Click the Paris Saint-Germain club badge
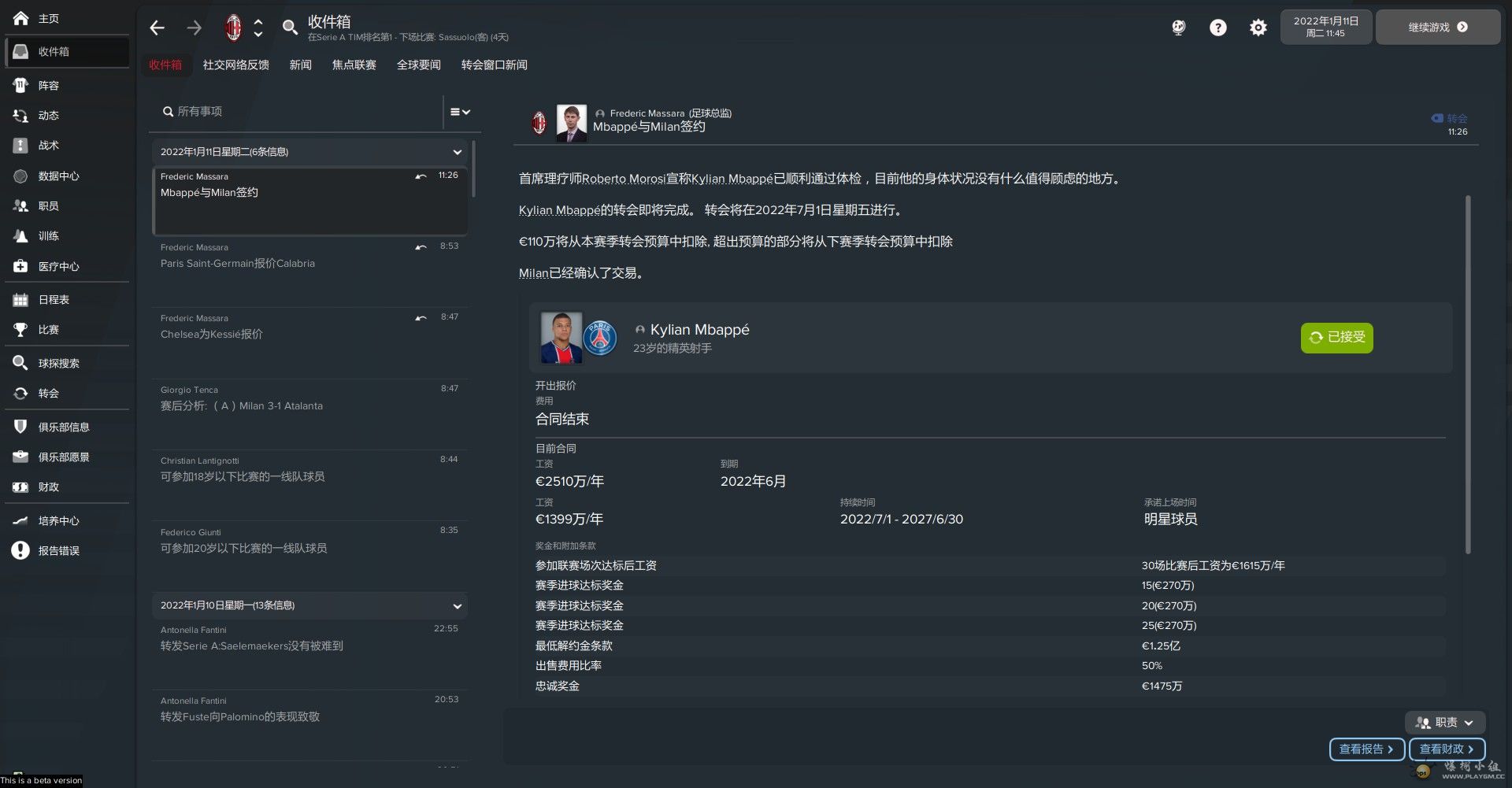 (x=600, y=338)
